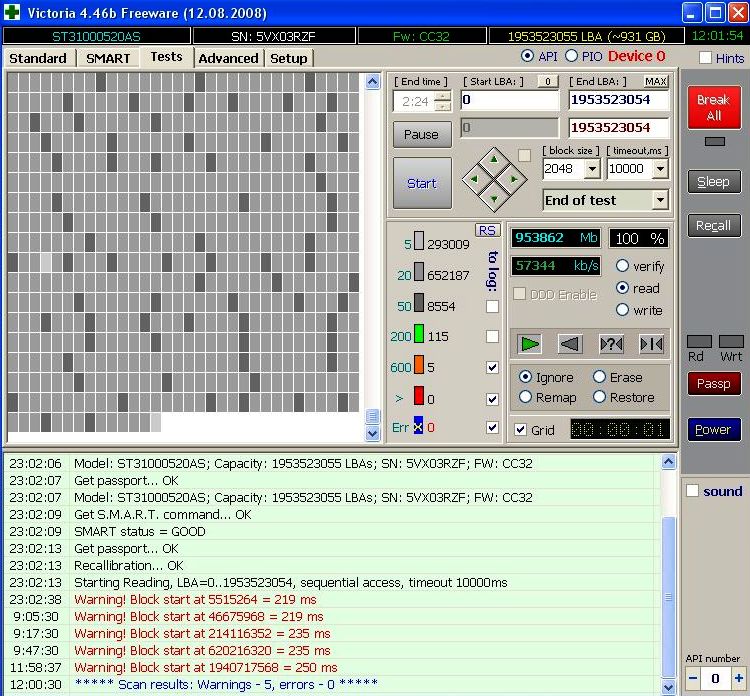Select the API radio button

click(527, 56)
